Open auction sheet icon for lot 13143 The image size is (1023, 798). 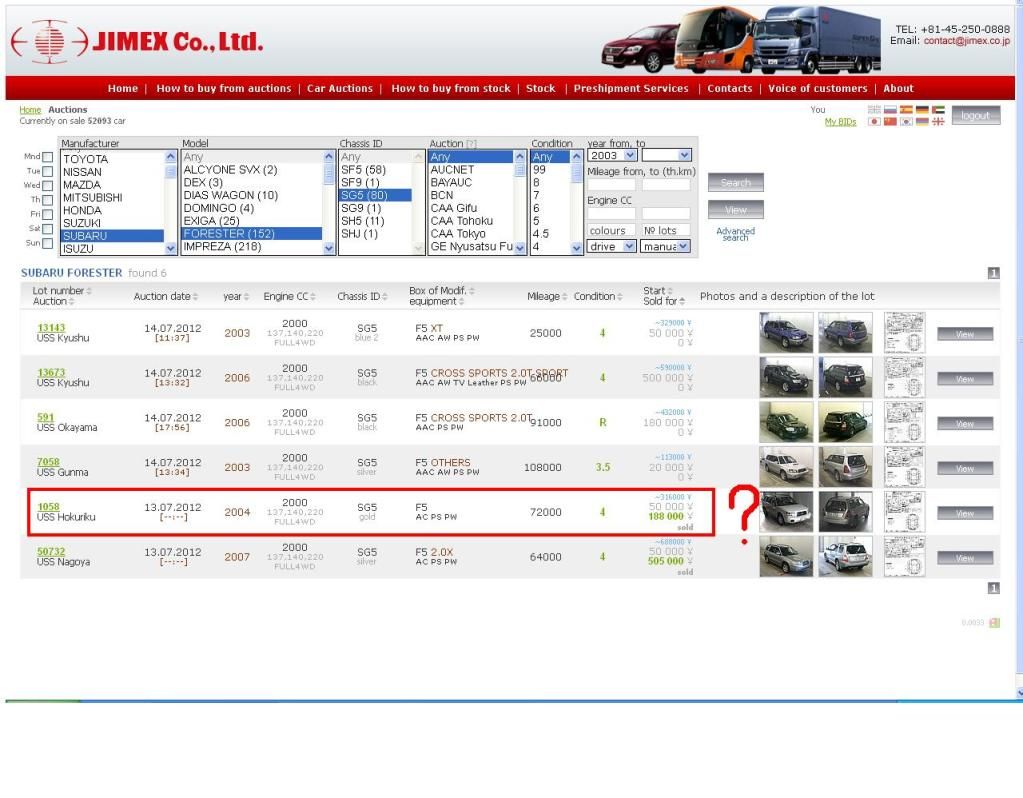click(x=904, y=333)
